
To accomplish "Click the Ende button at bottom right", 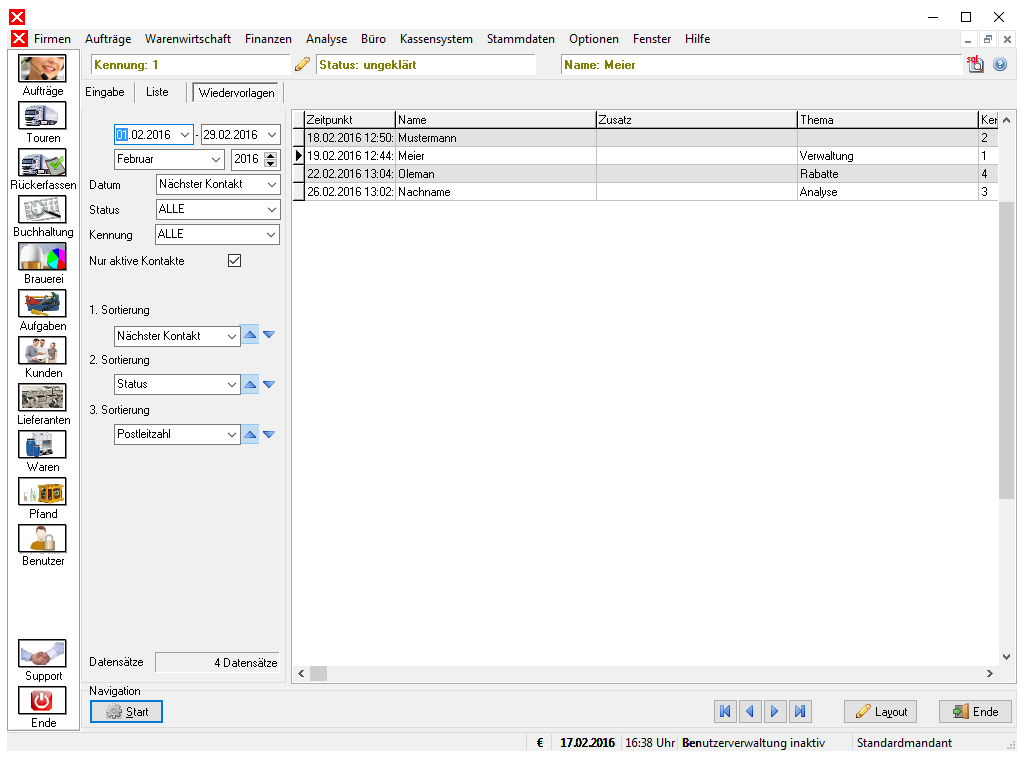I will [975, 712].
